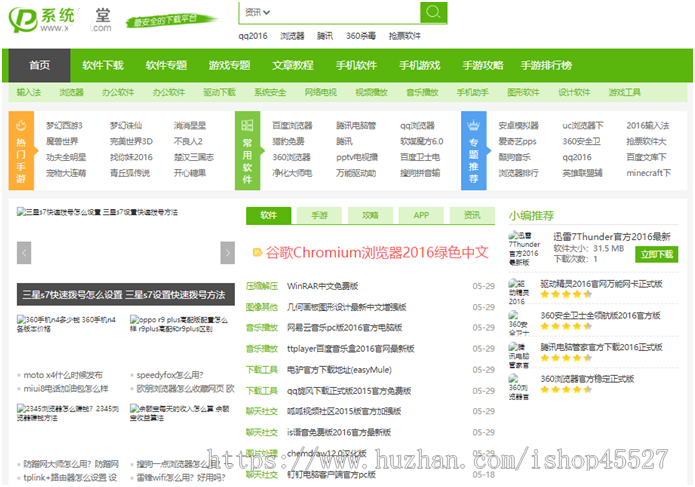Screen dimensions: 695x487
Task: Open 开心糖果 hot mobile game link
Action: tap(190, 173)
